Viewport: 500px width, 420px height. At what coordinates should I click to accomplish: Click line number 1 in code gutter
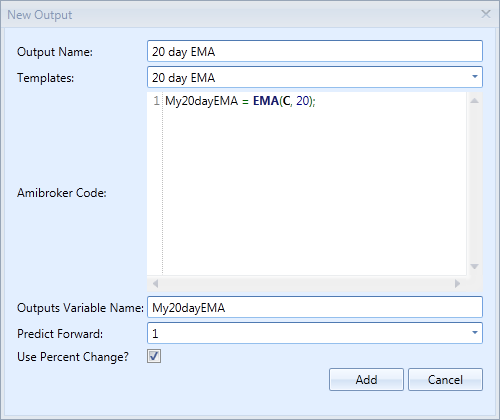point(156,101)
